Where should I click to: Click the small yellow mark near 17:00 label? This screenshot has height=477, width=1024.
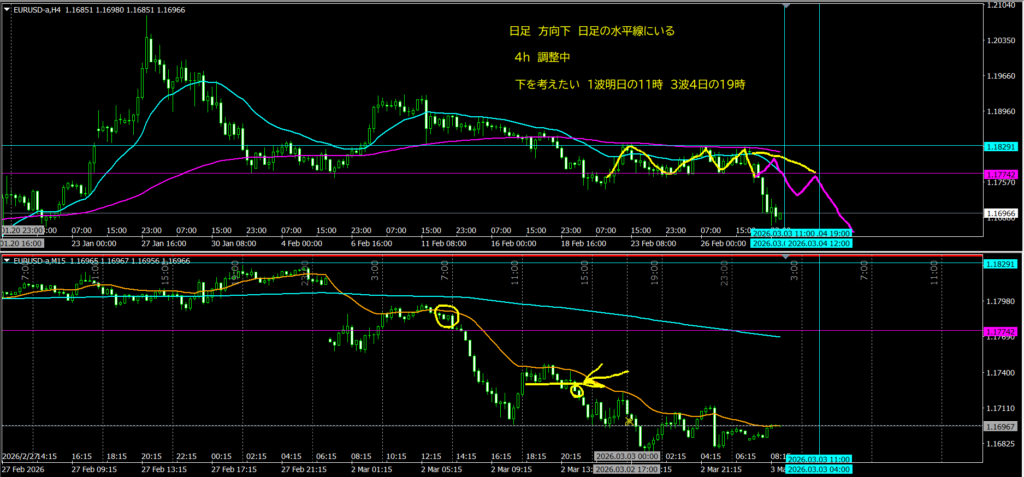point(629,421)
